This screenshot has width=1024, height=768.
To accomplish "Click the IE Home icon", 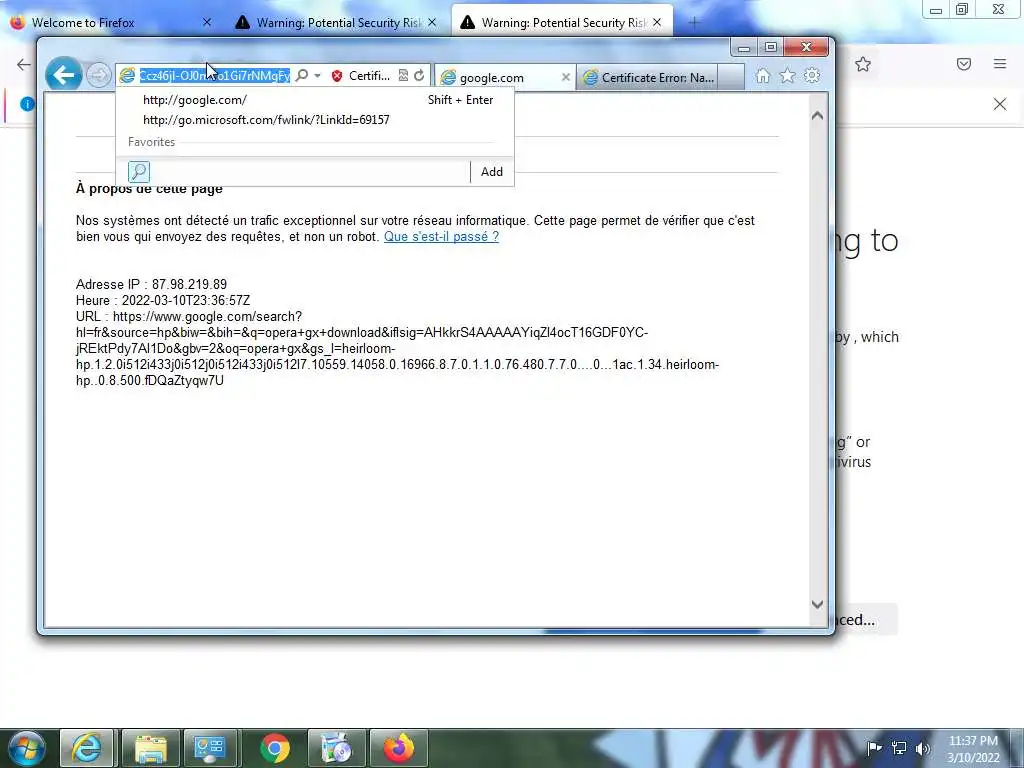I will click(762, 76).
